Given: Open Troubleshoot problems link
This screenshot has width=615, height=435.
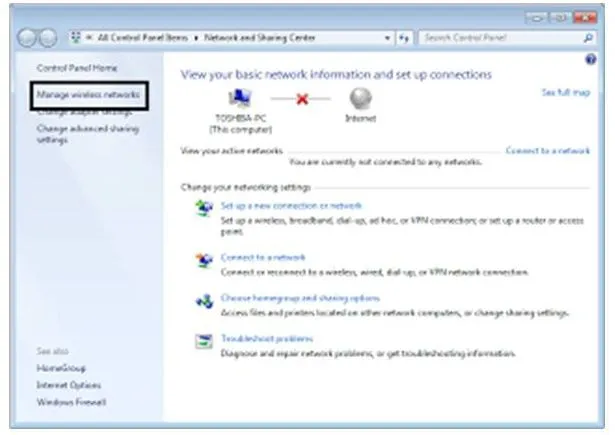Looking at the screenshot, I should [x=267, y=339].
